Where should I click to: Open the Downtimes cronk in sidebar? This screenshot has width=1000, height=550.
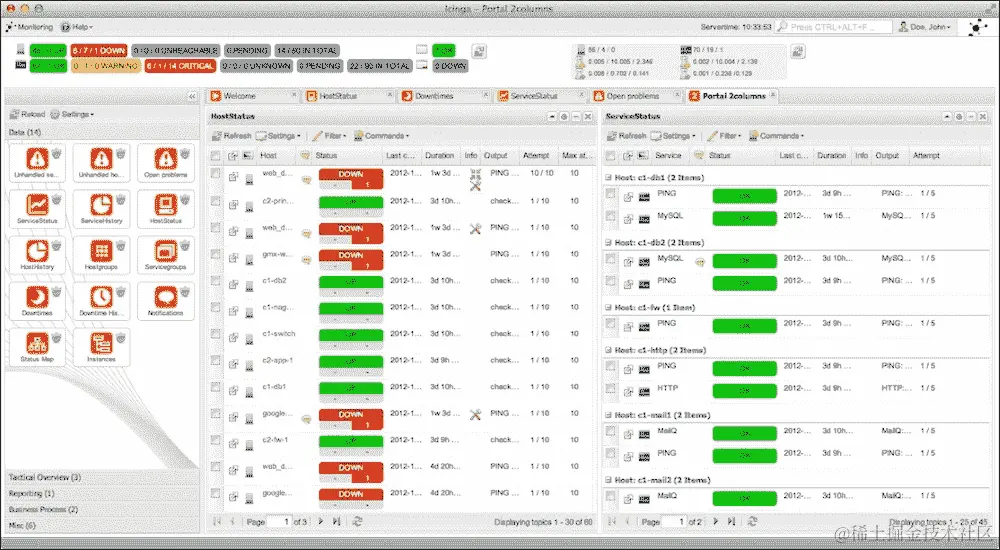point(37,297)
